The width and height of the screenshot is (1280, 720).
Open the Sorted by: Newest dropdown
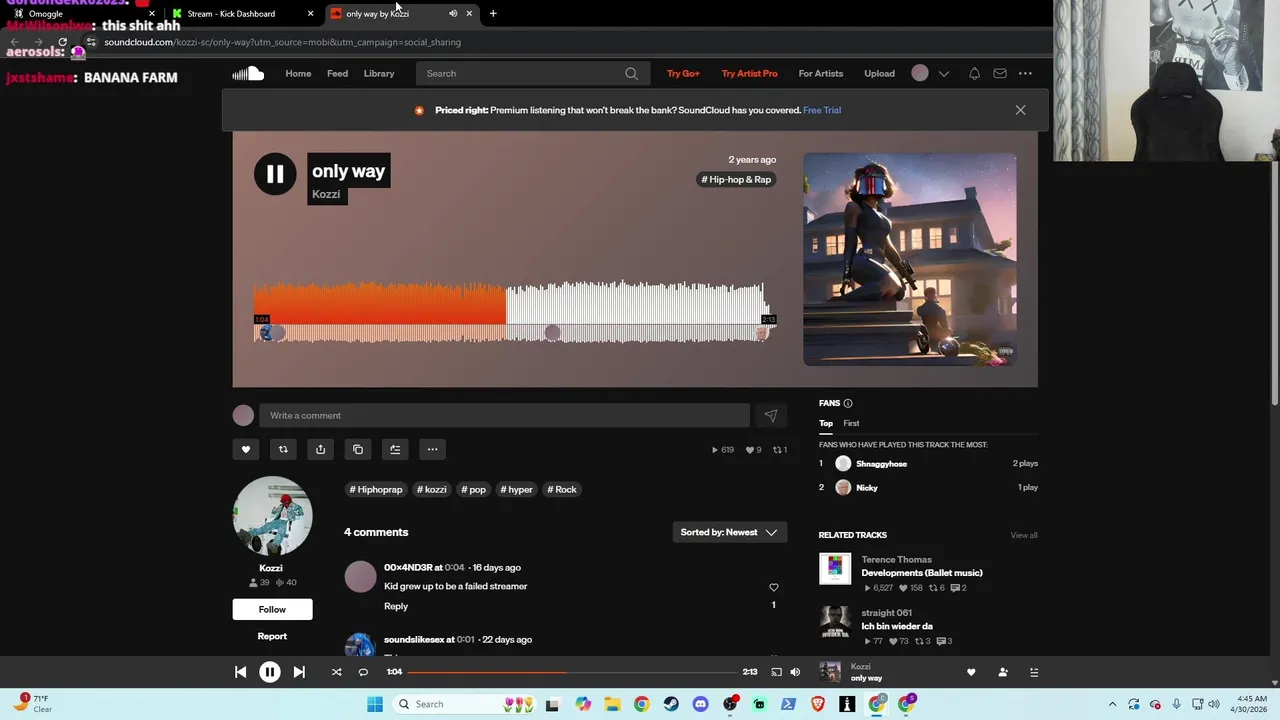coord(729,532)
